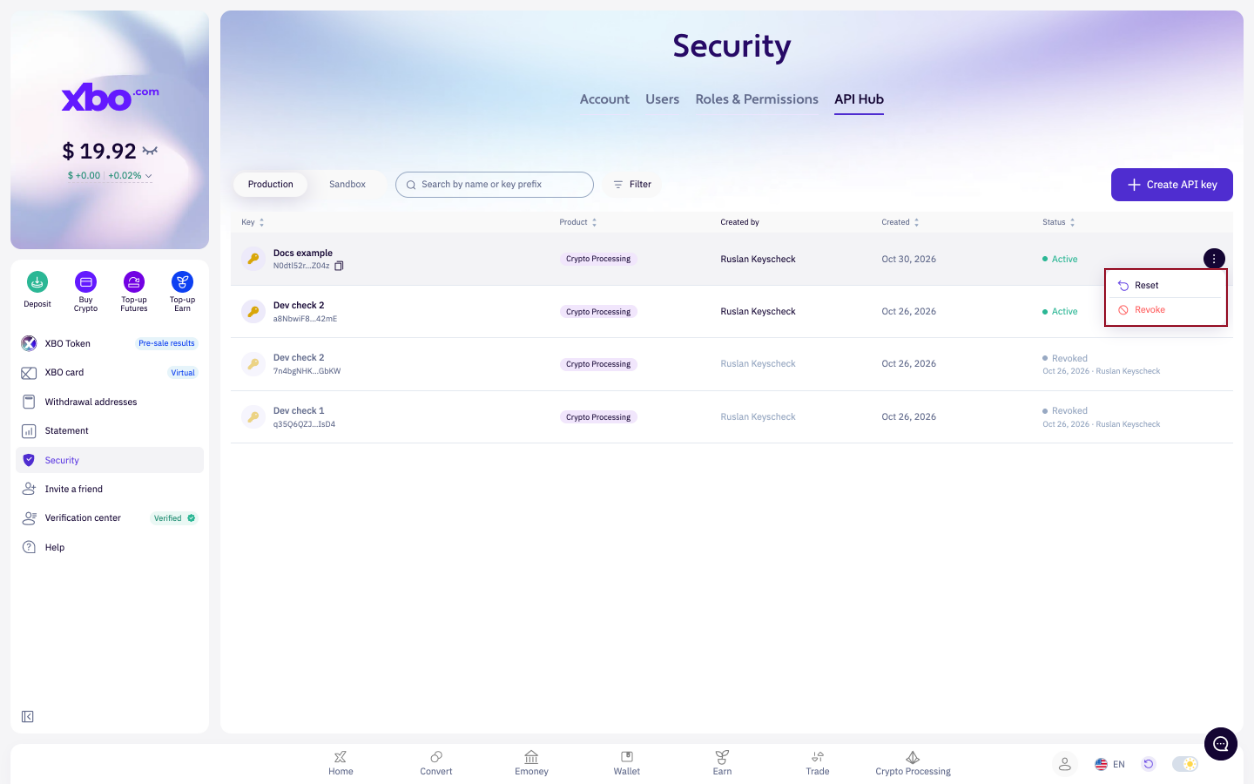Image resolution: width=1254 pixels, height=784 pixels.
Task: Click the Dev check 1 key icon
Action: pyautogui.click(x=253, y=417)
